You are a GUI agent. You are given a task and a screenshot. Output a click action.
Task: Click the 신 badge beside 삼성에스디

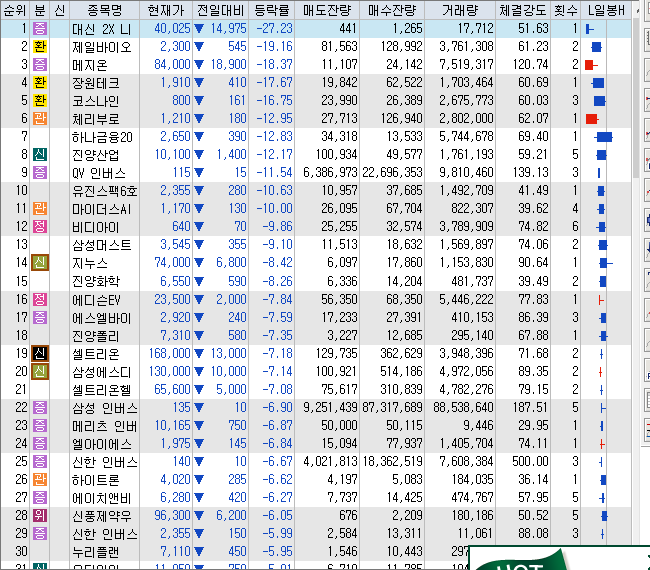pos(40,371)
